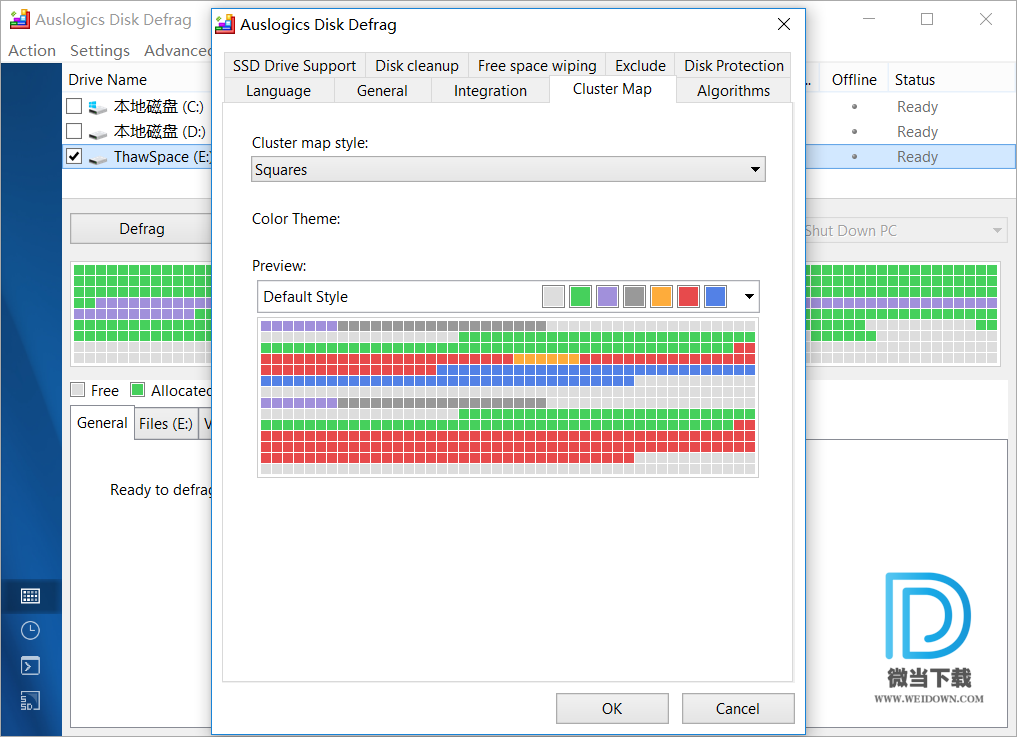Click Cancel in settings dialog
Image resolution: width=1017 pixels, height=737 pixels.
(737, 708)
